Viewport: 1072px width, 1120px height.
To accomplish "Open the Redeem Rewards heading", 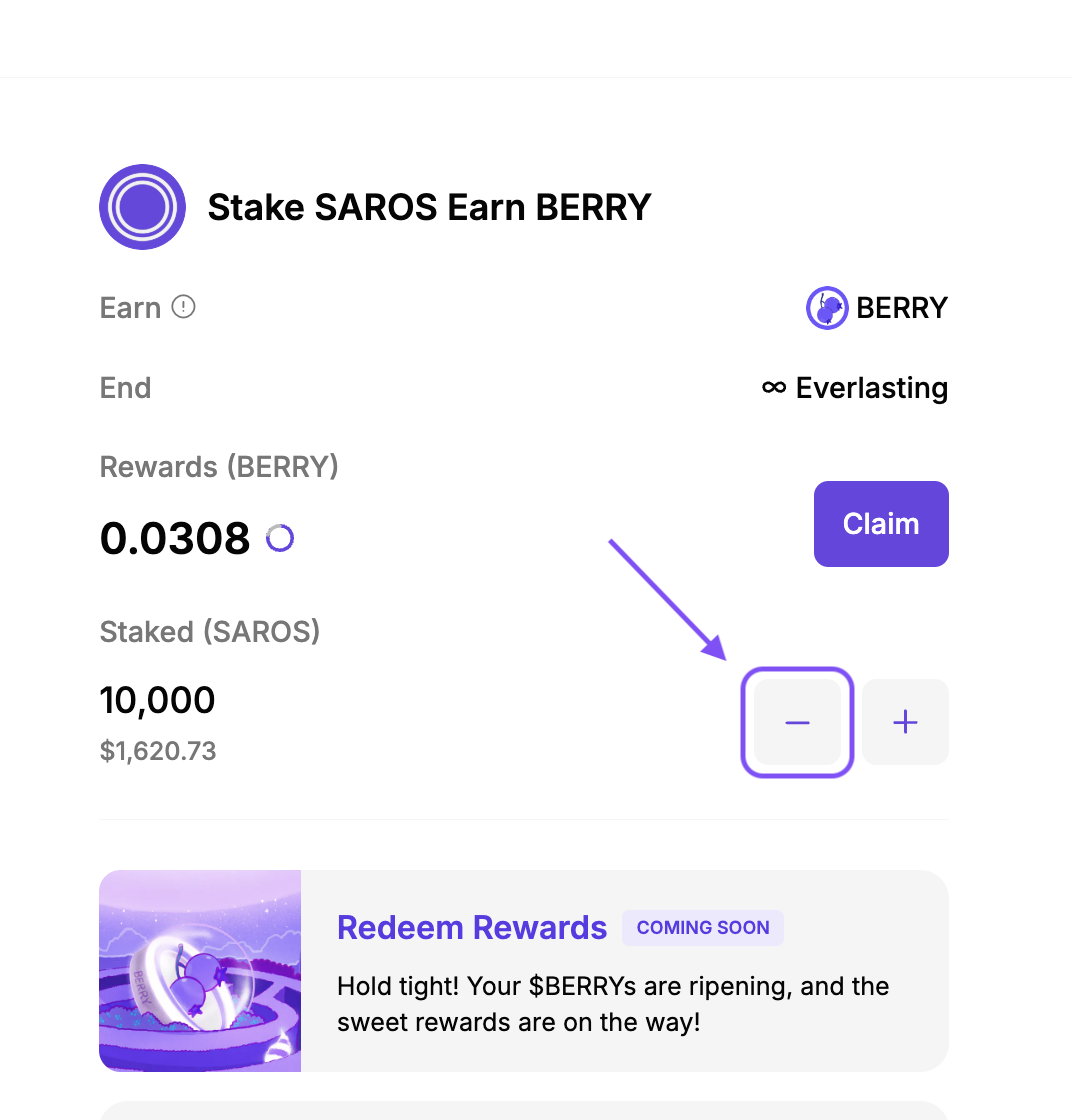I will [472, 928].
